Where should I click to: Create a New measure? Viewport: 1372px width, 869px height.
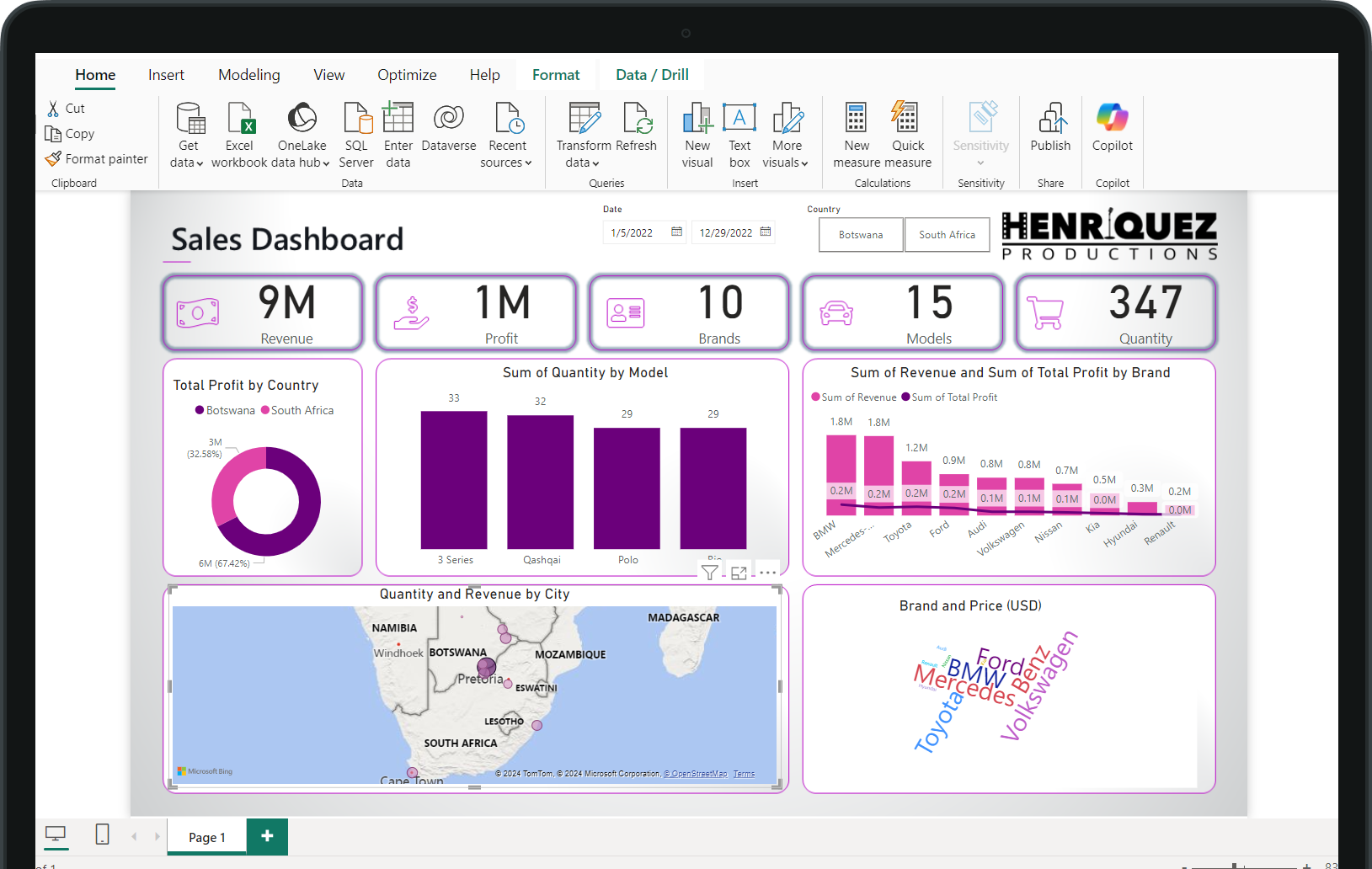click(x=857, y=119)
